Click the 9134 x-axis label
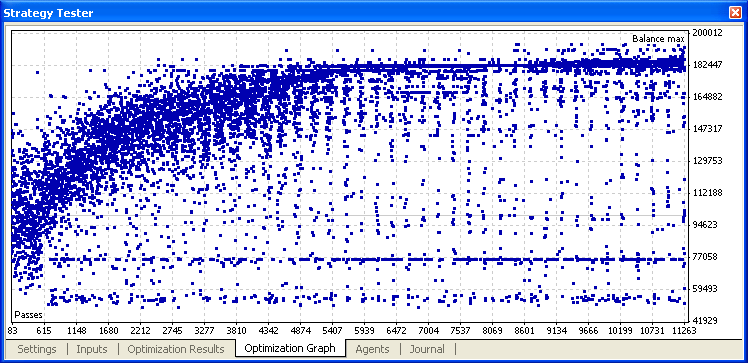 556,331
